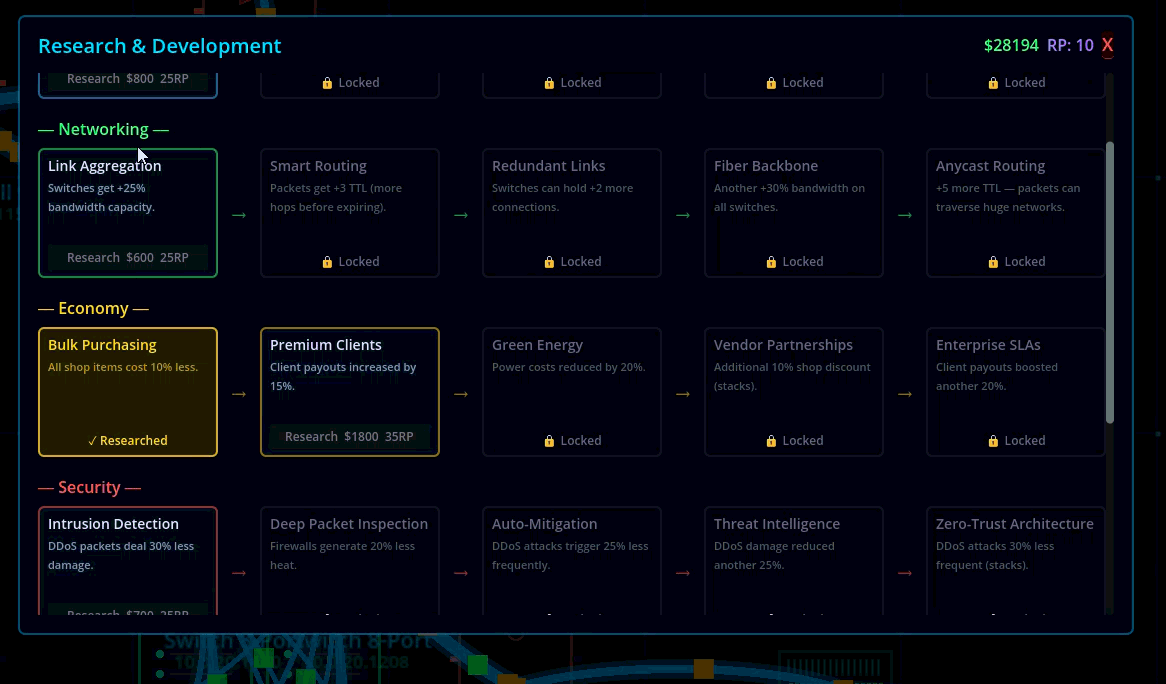Image resolution: width=1166 pixels, height=684 pixels.
Task: Click the arrow after Premium Clients
Action: 461,394
